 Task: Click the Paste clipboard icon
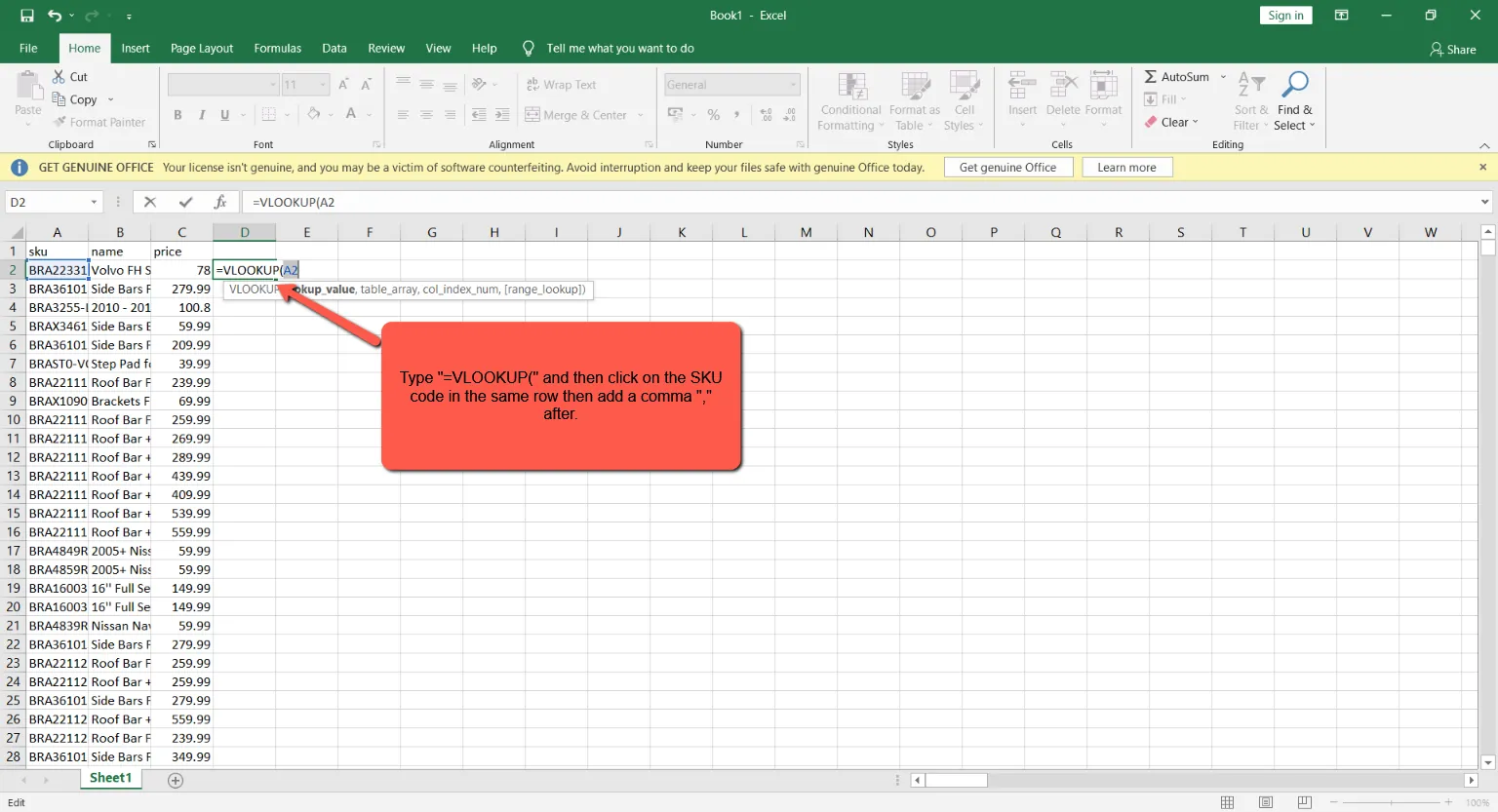[x=28, y=87]
